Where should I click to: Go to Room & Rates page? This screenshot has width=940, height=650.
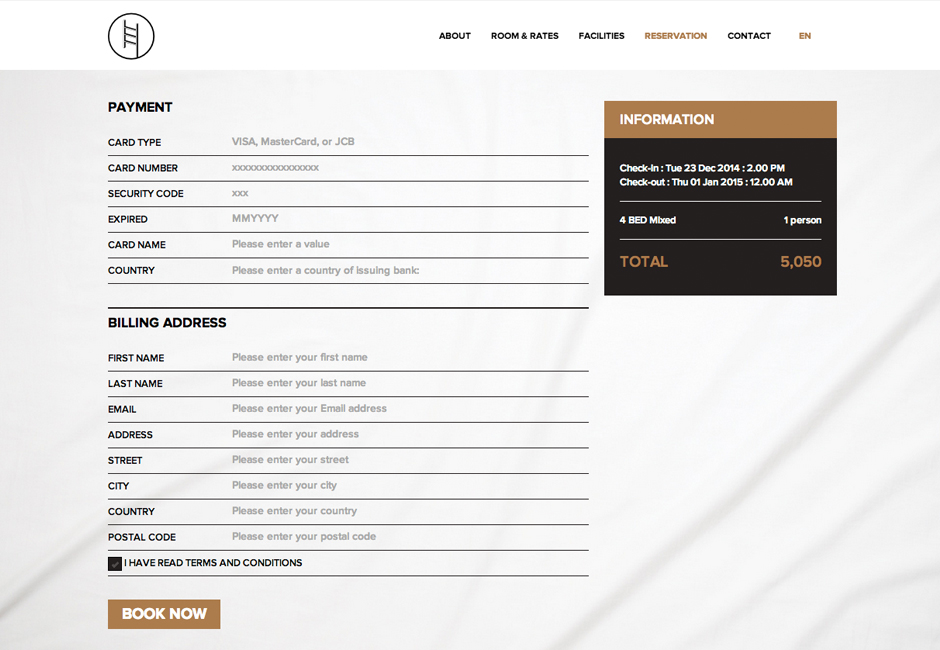click(x=524, y=36)
